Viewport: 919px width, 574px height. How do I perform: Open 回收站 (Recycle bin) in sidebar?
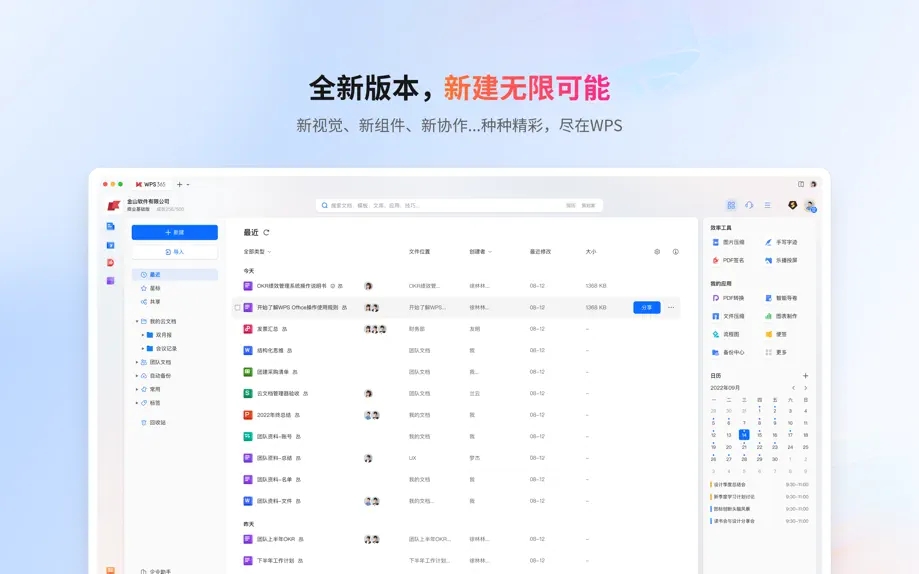click(154, 422)
